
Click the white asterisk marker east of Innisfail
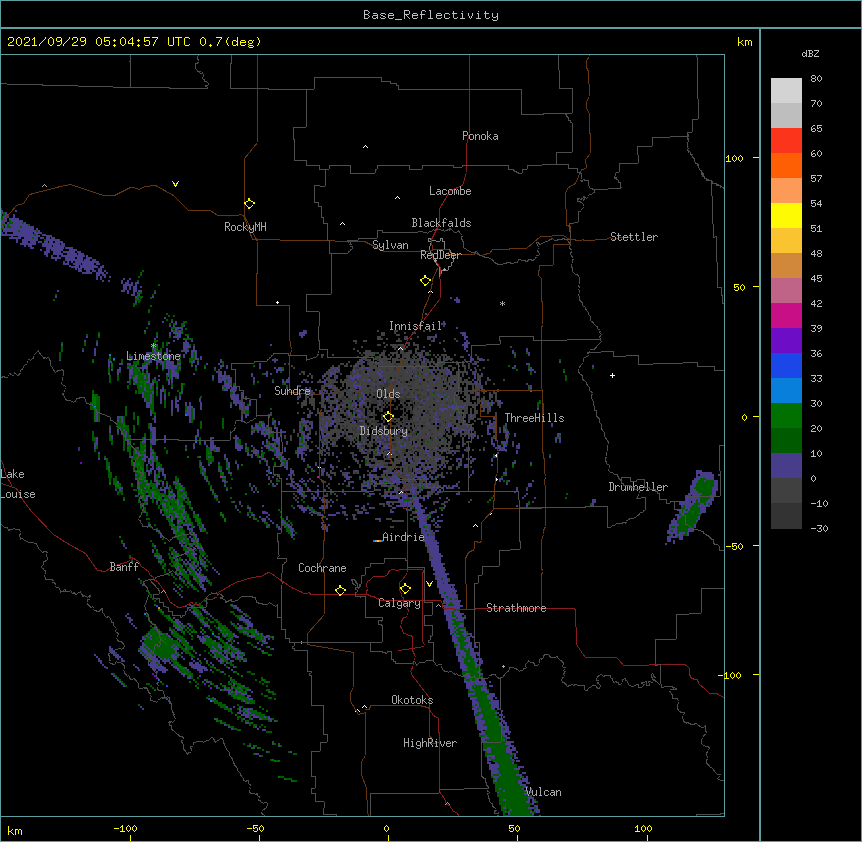click(x=502, y=303)
